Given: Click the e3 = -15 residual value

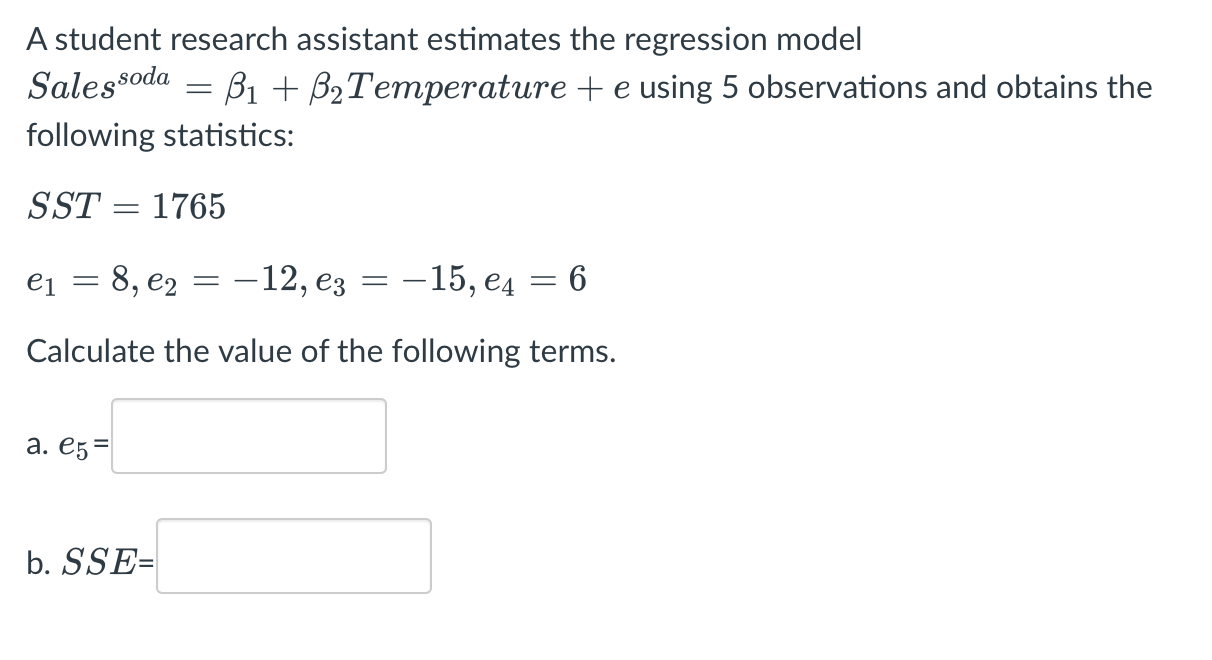Looking at the screenshot, I should (388, 280).
